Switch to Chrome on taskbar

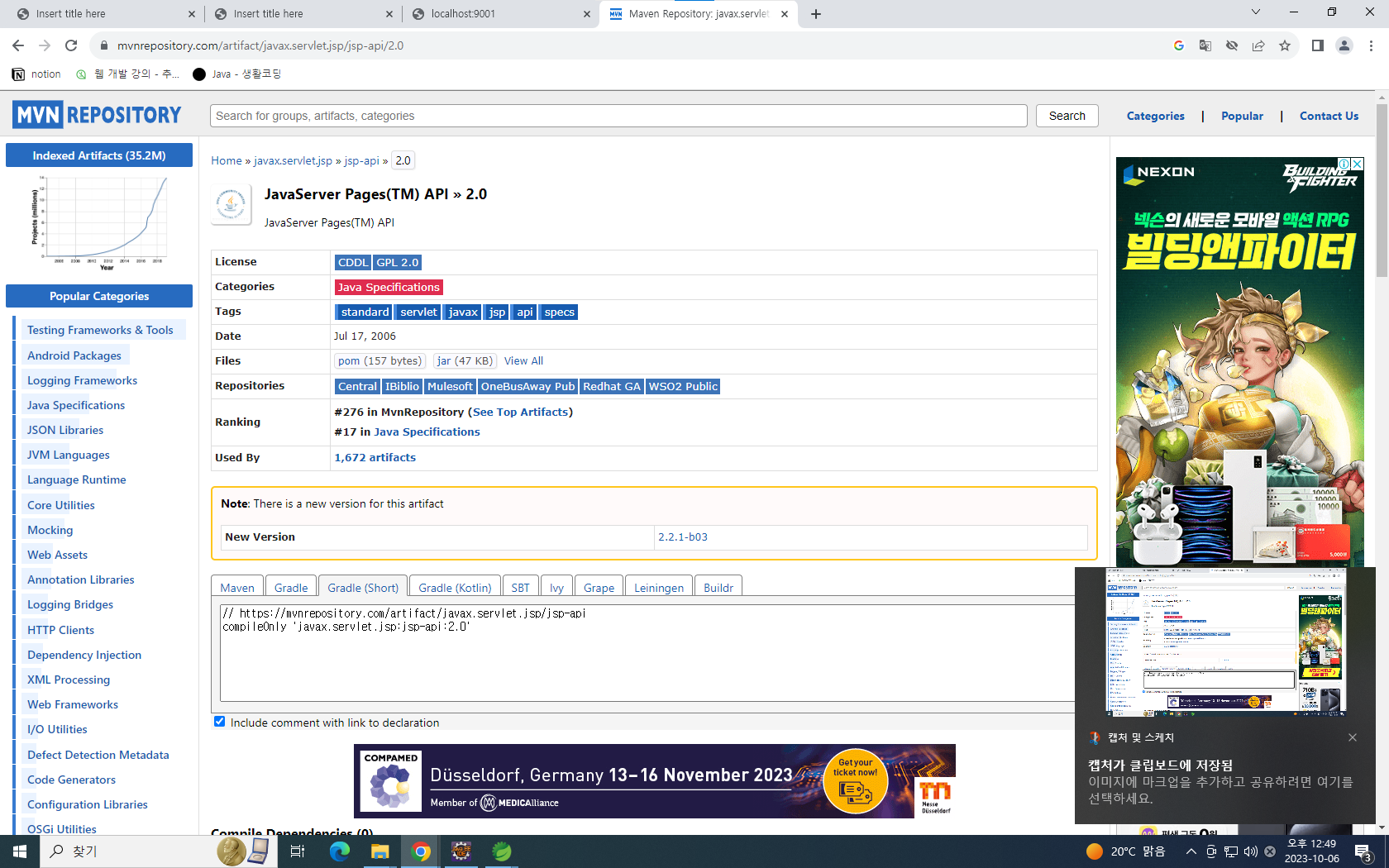coord(421,851)
